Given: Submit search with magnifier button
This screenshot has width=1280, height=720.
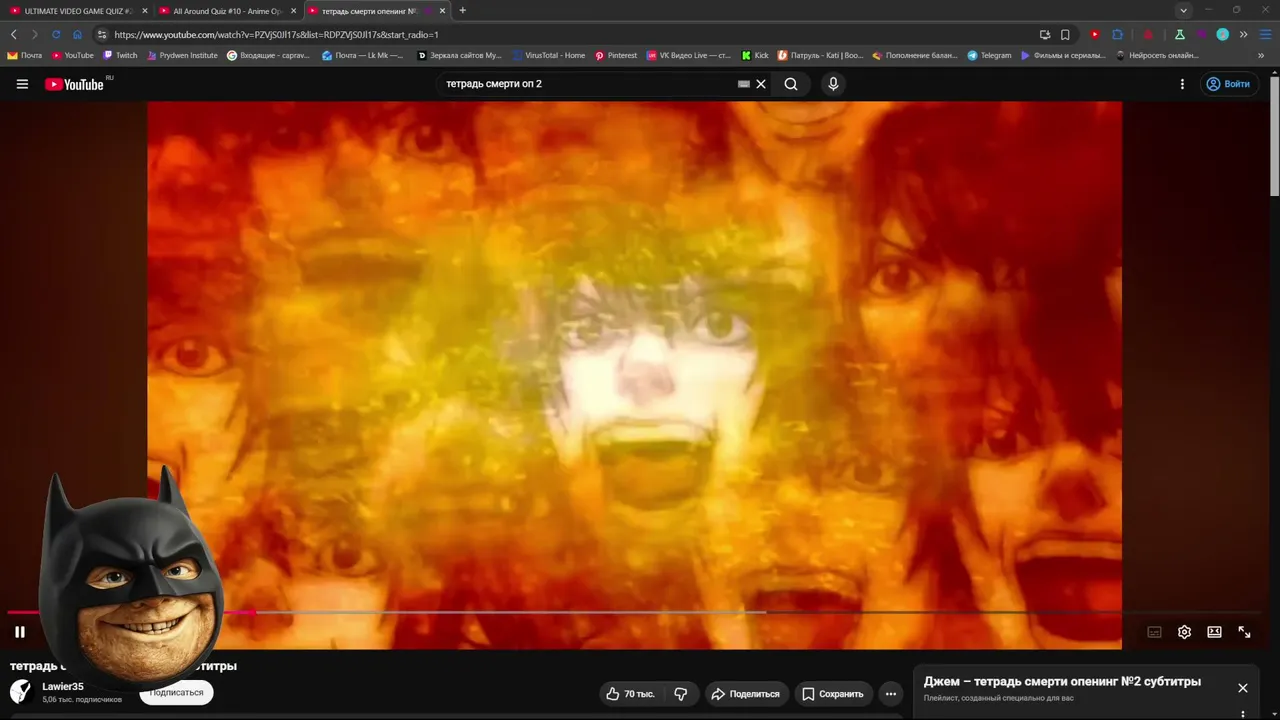Looking at the screenshot, I should click(x=791, y=84).
